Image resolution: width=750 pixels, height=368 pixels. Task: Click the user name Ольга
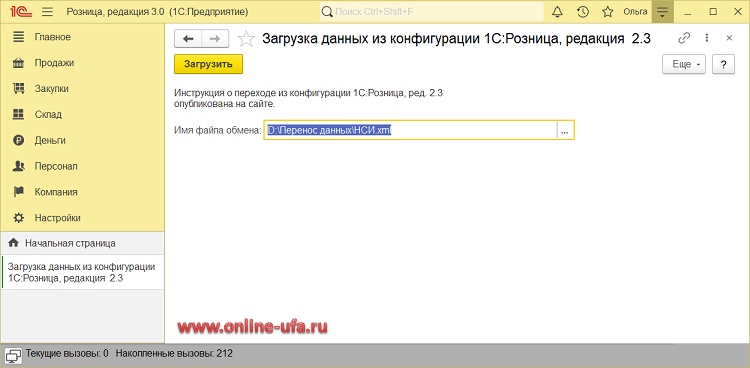pyautogui.click(x=635, y=11)
